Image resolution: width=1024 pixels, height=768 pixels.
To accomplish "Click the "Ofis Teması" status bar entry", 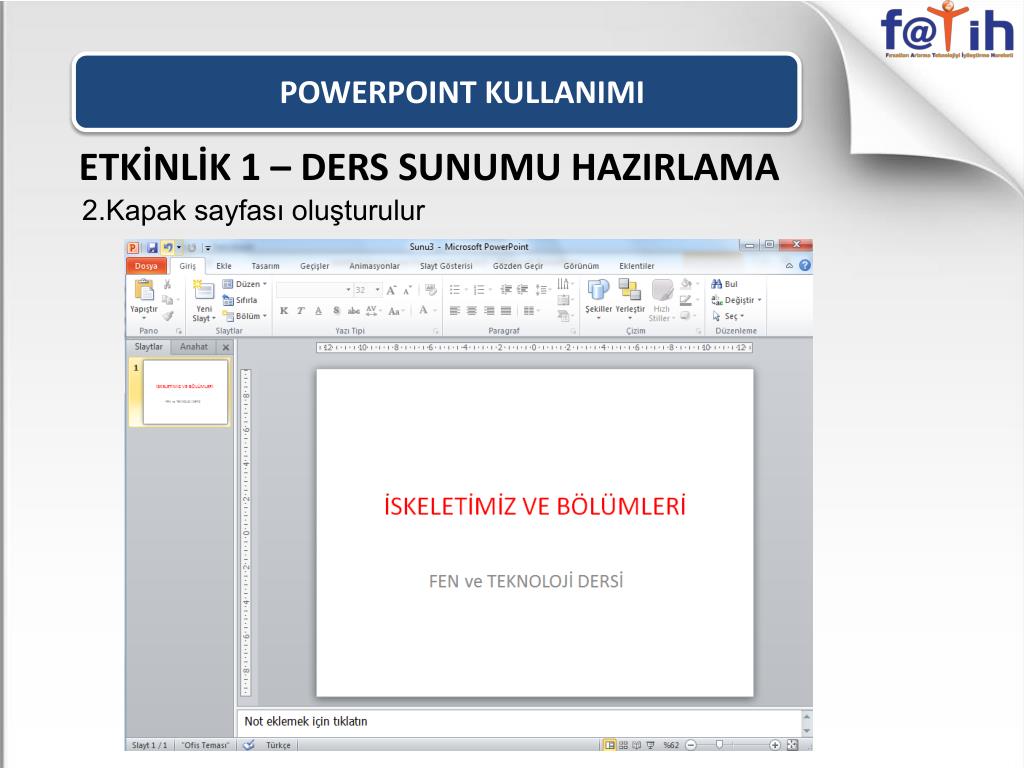I will coord(206,745).
